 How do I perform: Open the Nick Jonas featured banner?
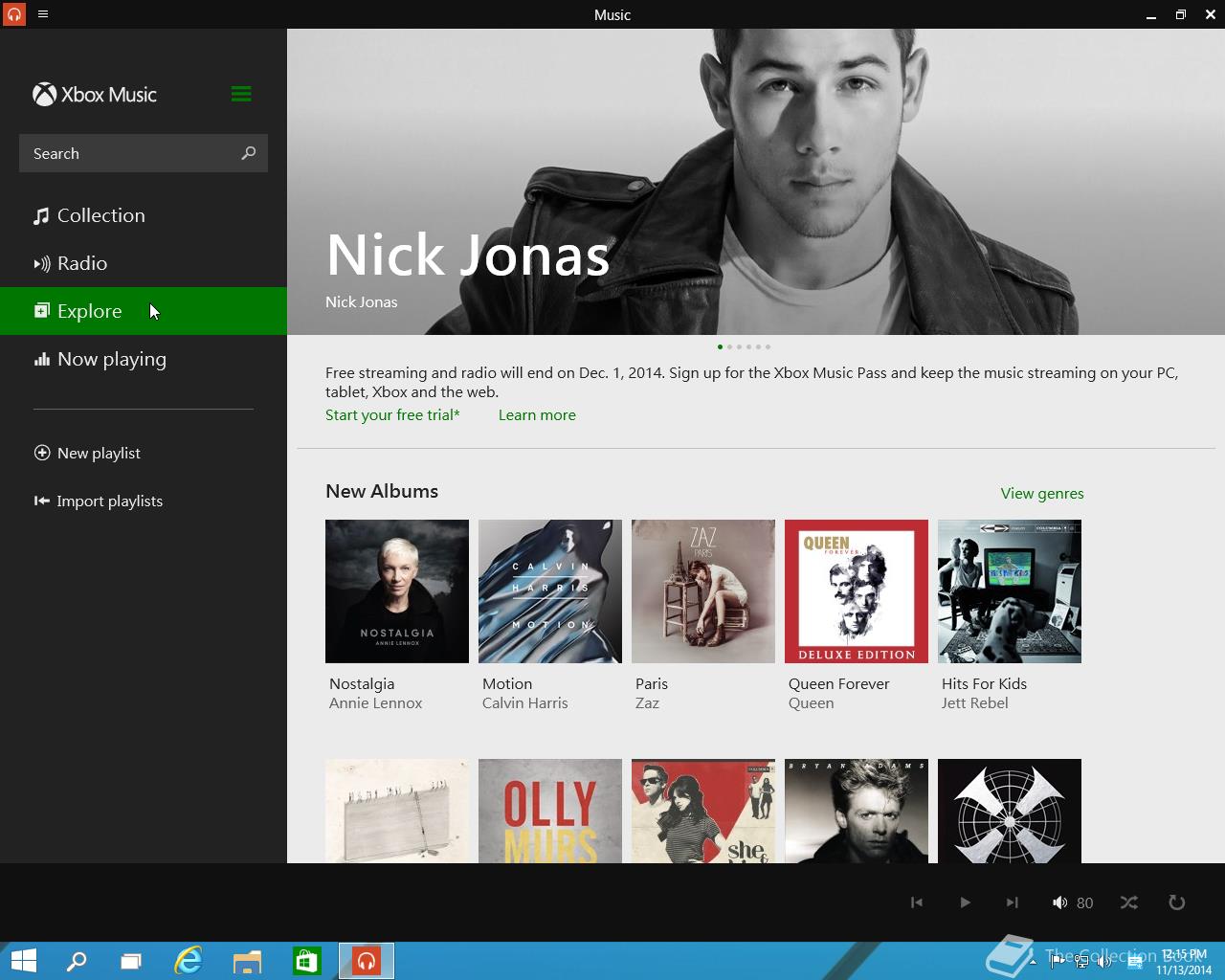[756, 182]
